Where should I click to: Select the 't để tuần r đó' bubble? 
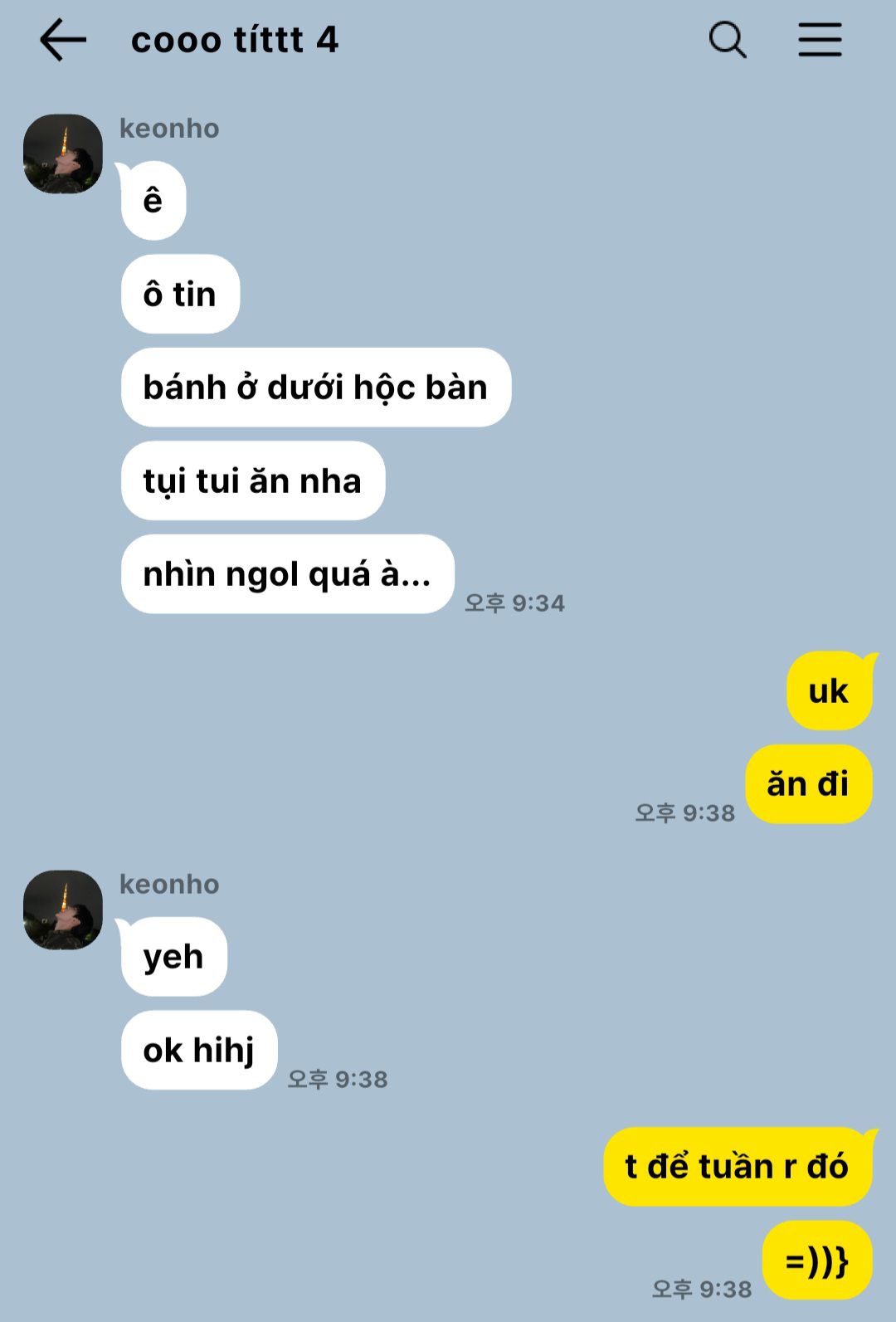(738, 1167)
